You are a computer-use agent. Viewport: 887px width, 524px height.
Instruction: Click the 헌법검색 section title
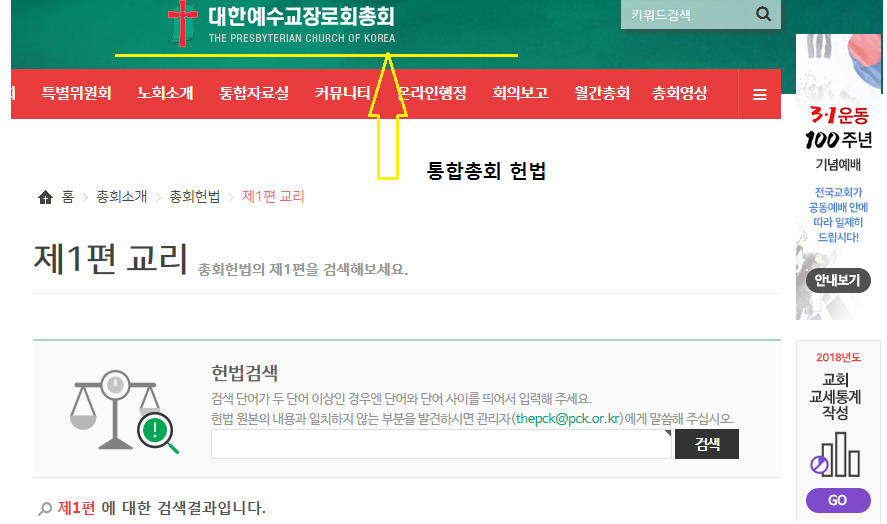pyautogui.click(x=244, y=373)
